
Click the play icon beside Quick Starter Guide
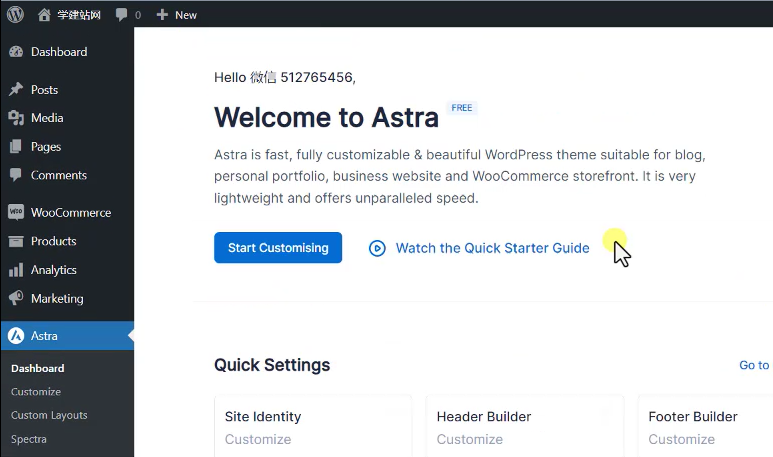click(x=377, y=248)
